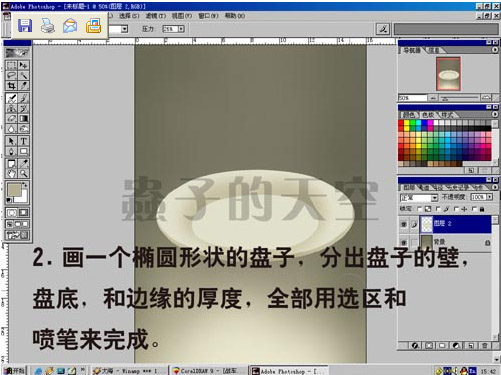Switch to CorelDRAW 9 taskbar button
Image resolution: width=501 pixels, height=375 pixels.
[208, 370]
